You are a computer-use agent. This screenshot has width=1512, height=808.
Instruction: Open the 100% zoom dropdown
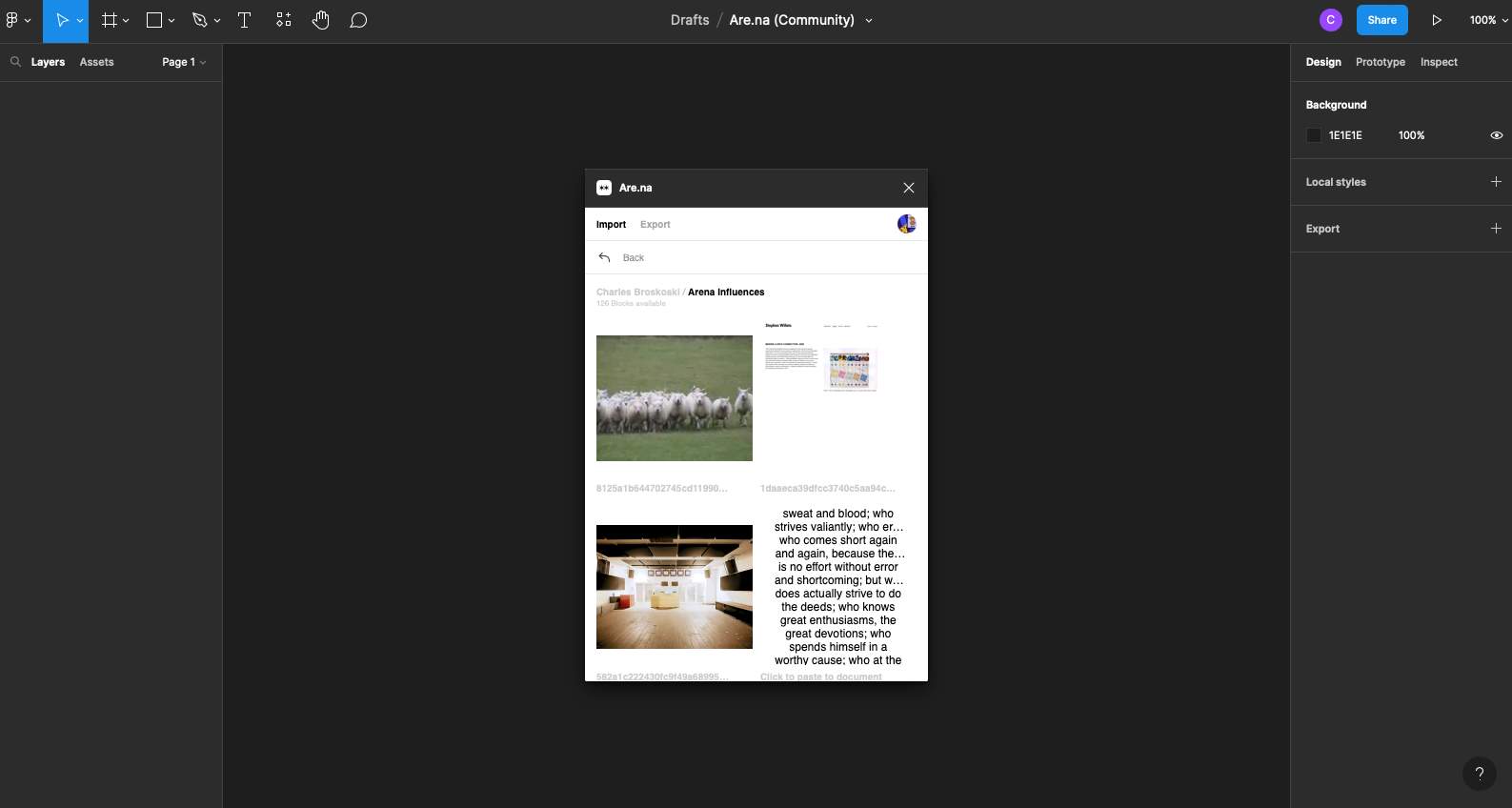[x=1488, y=20]
